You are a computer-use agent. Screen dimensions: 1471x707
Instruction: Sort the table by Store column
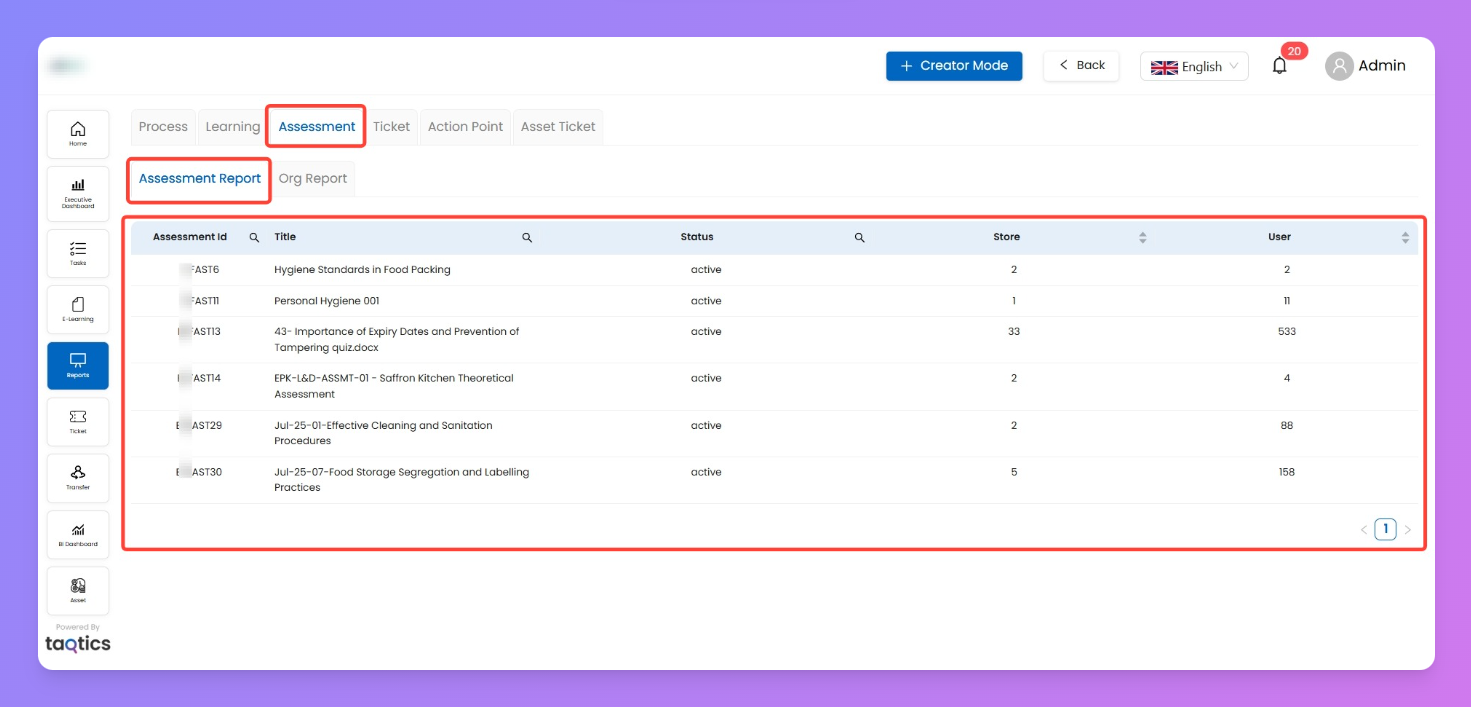pos(1143,238)
